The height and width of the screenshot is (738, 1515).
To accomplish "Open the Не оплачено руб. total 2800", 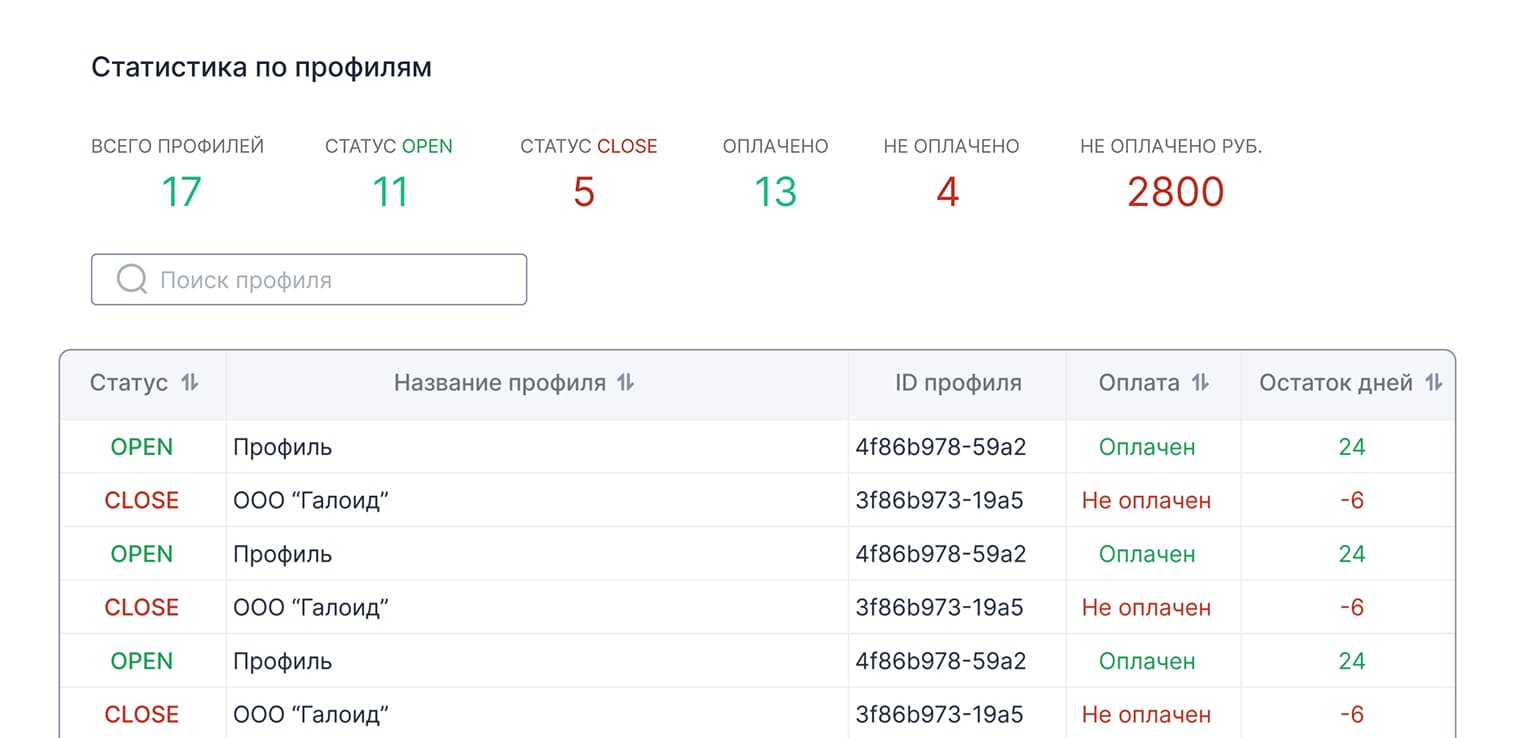I will (x=1175, y=191).
